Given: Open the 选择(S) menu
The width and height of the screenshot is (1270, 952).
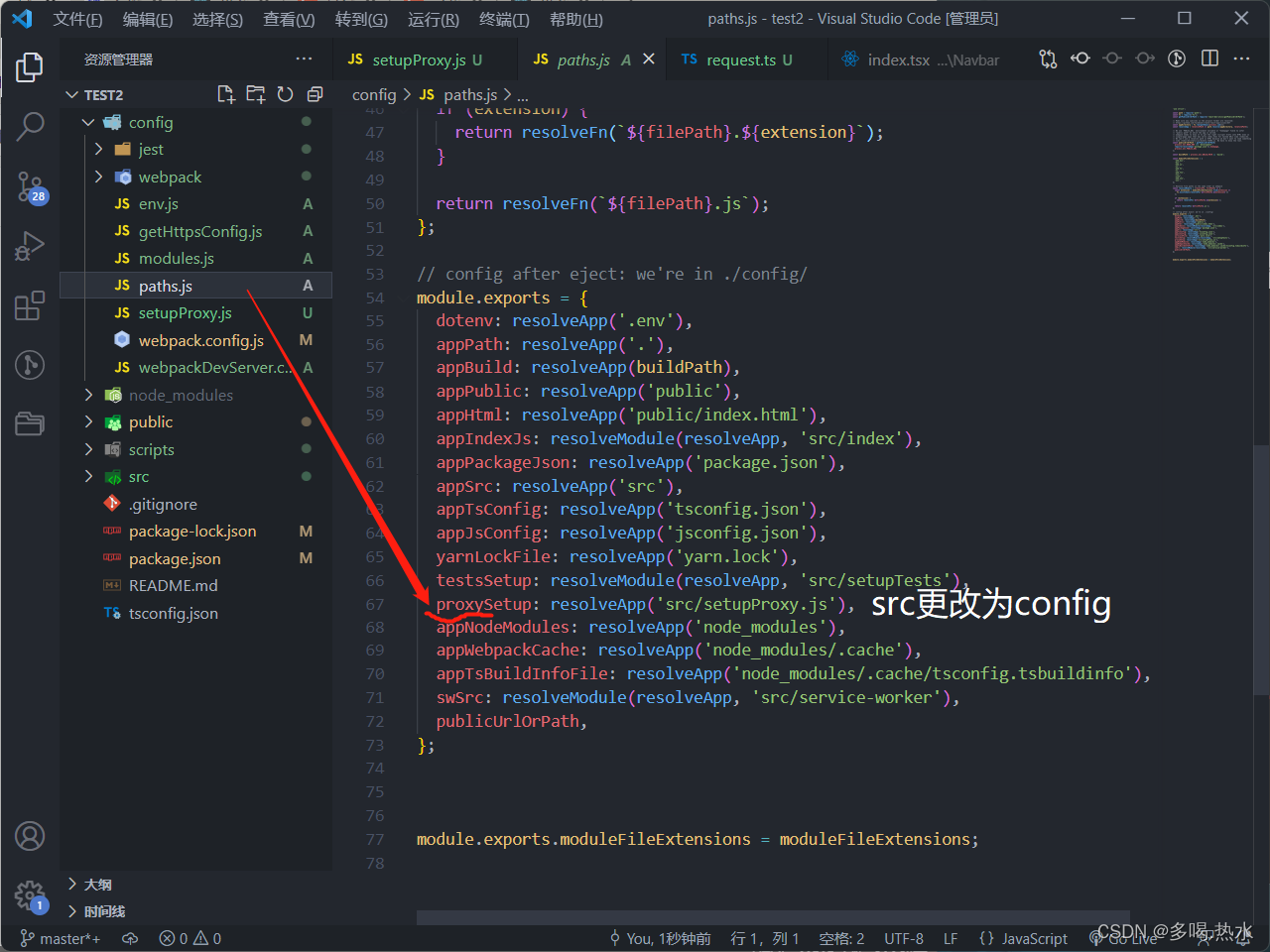Looking at the screenshot, I should coord(217,19).
